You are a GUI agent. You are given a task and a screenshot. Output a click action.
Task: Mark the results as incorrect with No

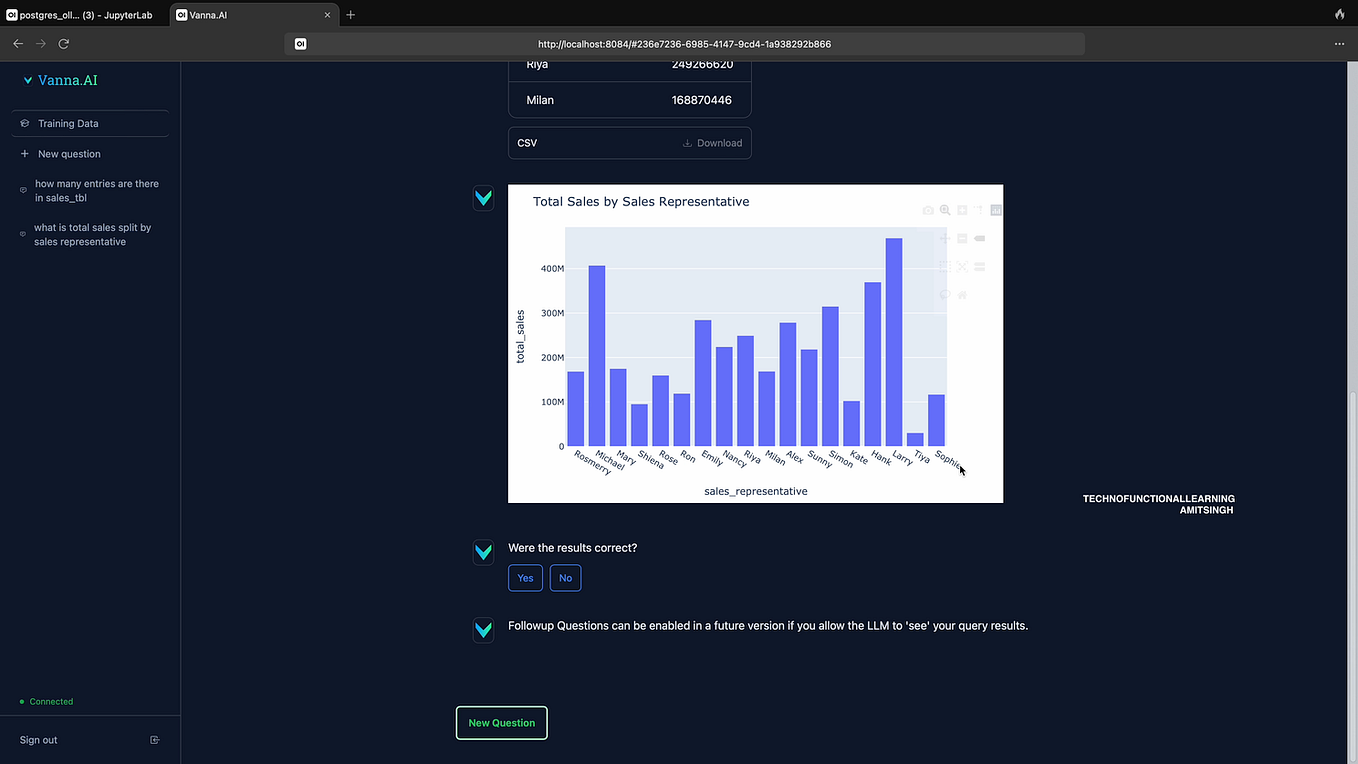pos(565,578)
